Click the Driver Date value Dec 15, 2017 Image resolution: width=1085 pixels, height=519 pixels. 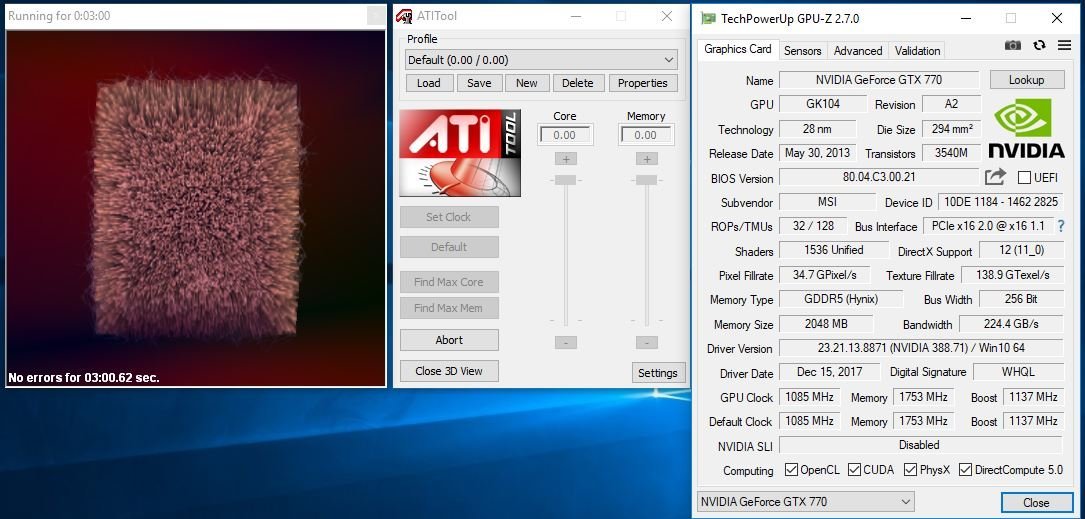click(829, 372)
